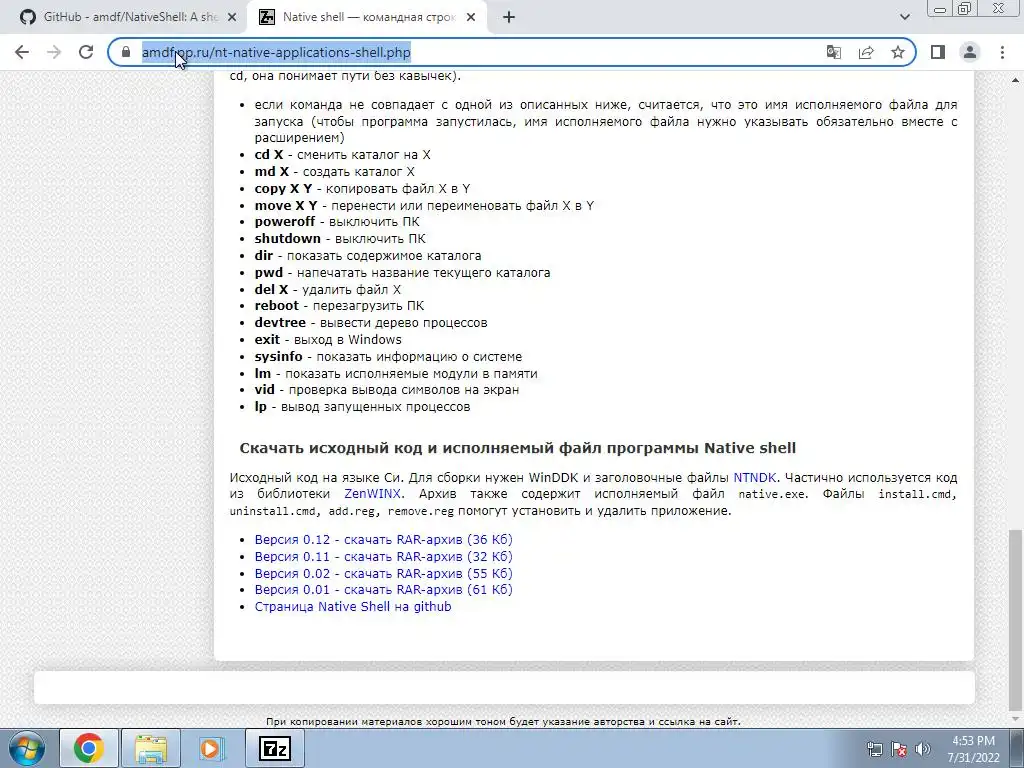The height and width of the screenshot is (768, 1024).
Task: Download version 0.12 RAR archive
Action: 383,539
